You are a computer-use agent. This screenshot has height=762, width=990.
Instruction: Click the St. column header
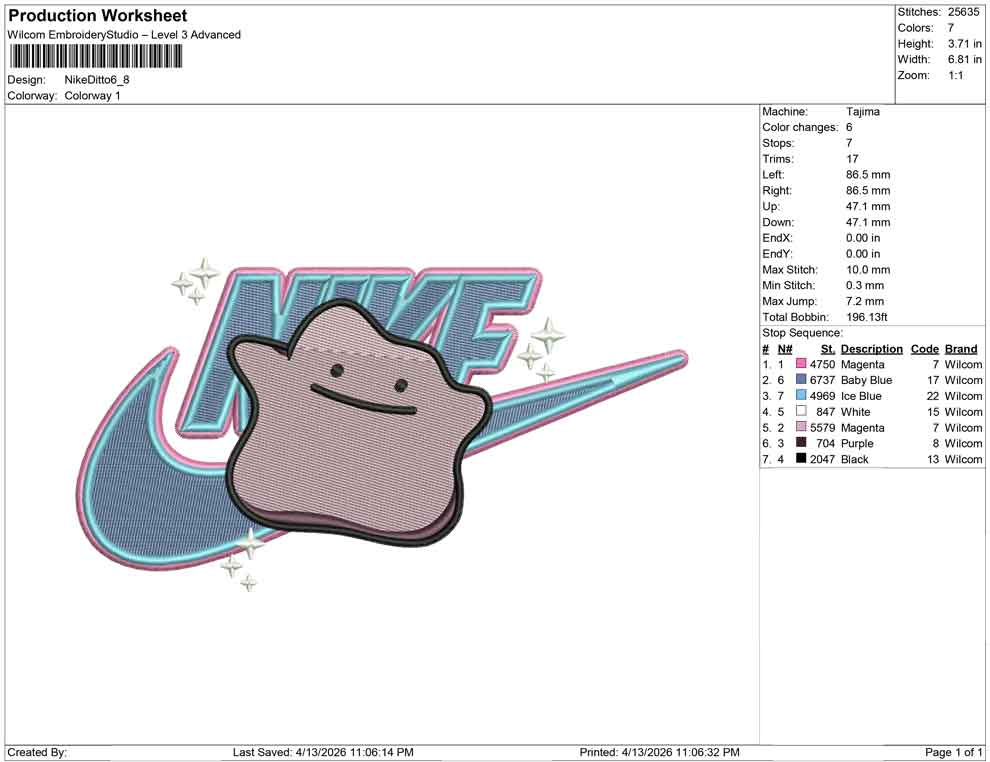coord(827,349)
